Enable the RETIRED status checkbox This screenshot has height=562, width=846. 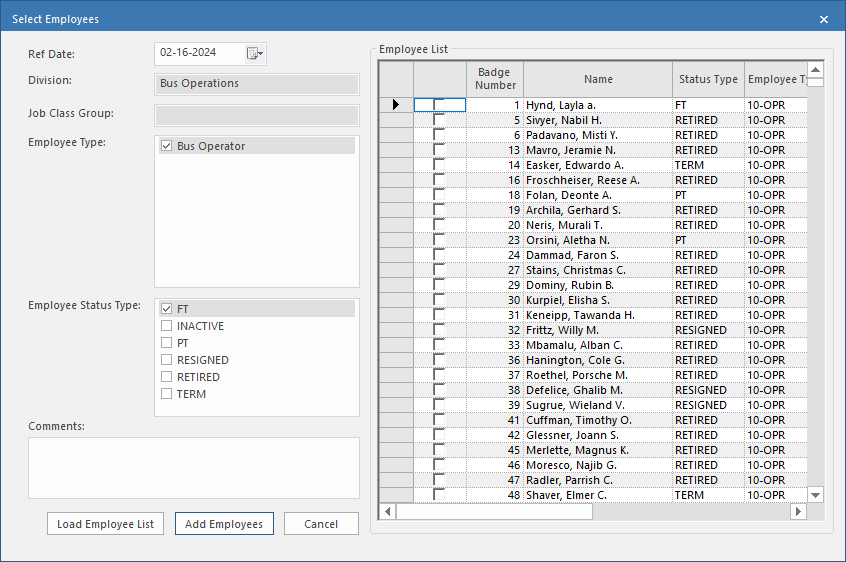click(x=167, y=377)
